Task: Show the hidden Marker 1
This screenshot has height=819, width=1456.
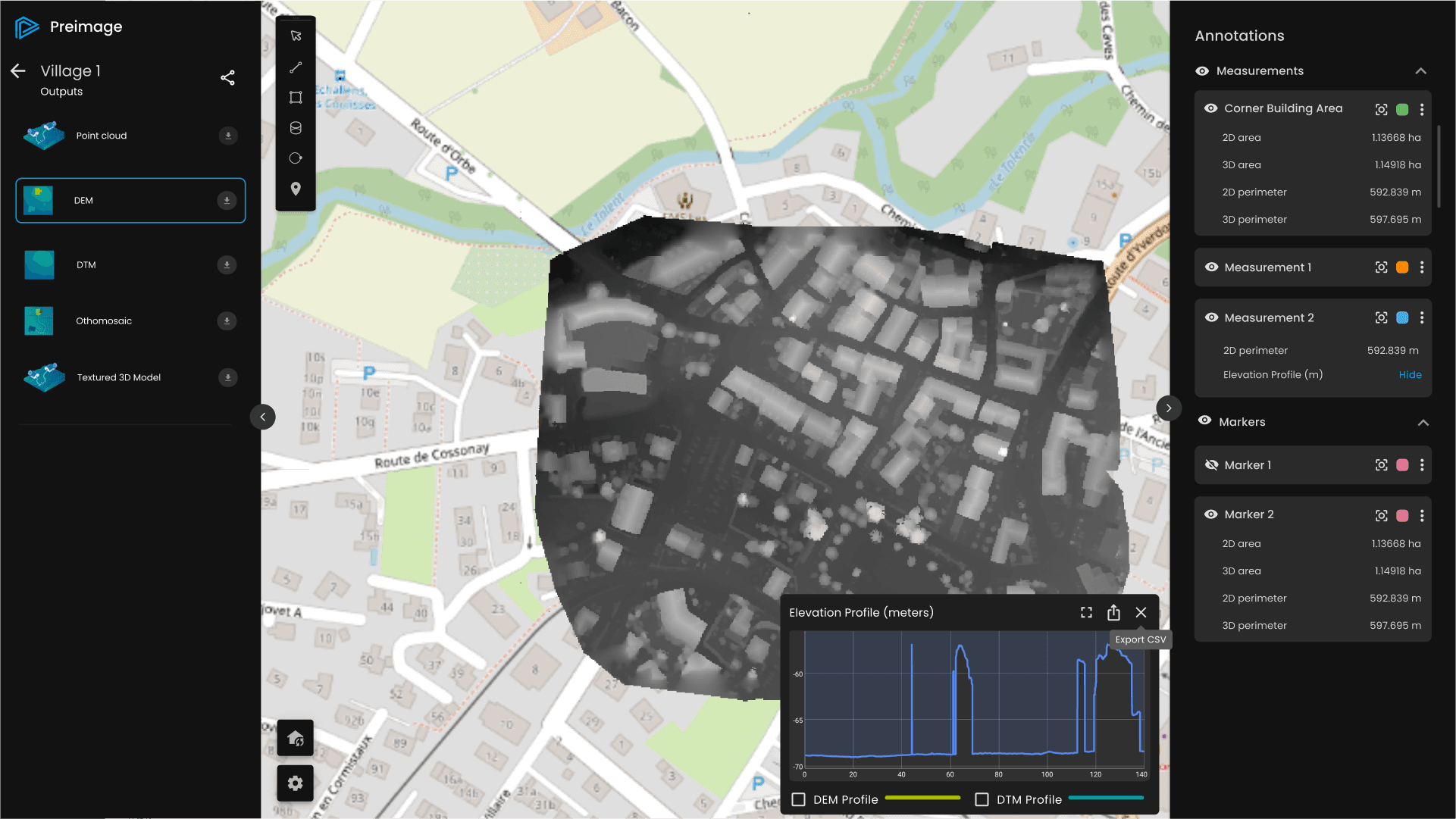Action: [x=1211, y=465]
